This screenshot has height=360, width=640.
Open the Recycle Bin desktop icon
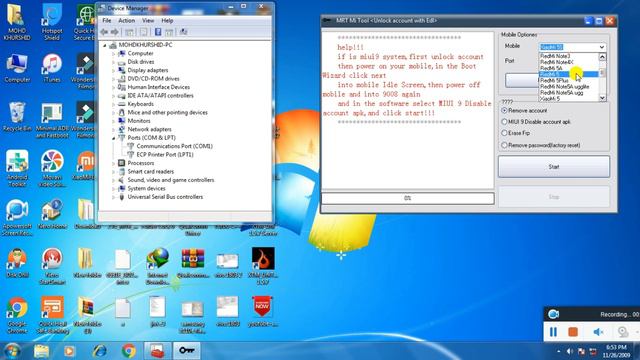pos(17,117)
